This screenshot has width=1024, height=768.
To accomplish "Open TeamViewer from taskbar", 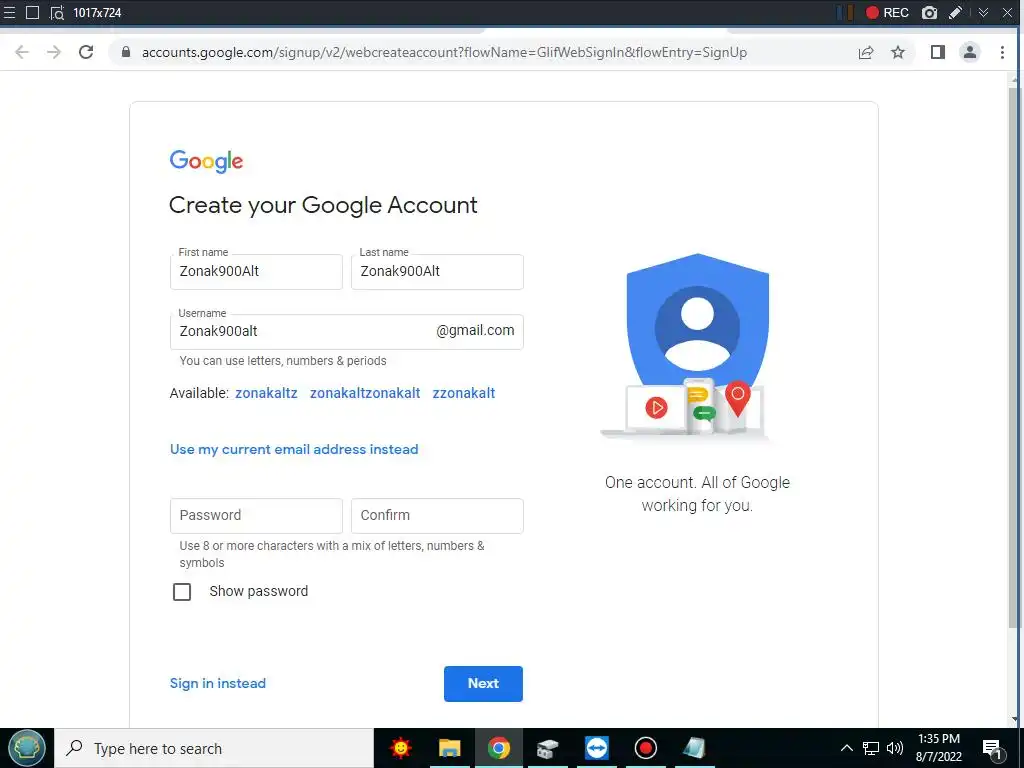I will click(596, 748).
